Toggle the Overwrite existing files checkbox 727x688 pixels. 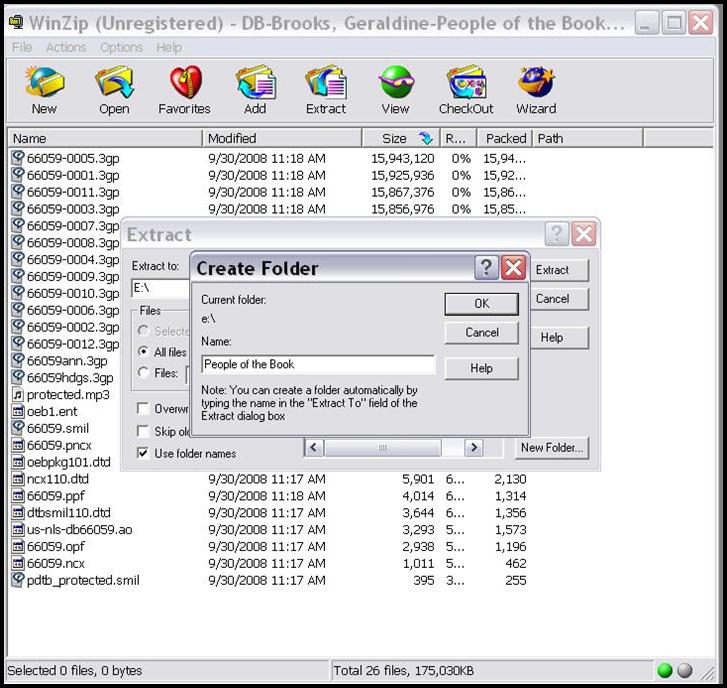(x=143, y=408)
